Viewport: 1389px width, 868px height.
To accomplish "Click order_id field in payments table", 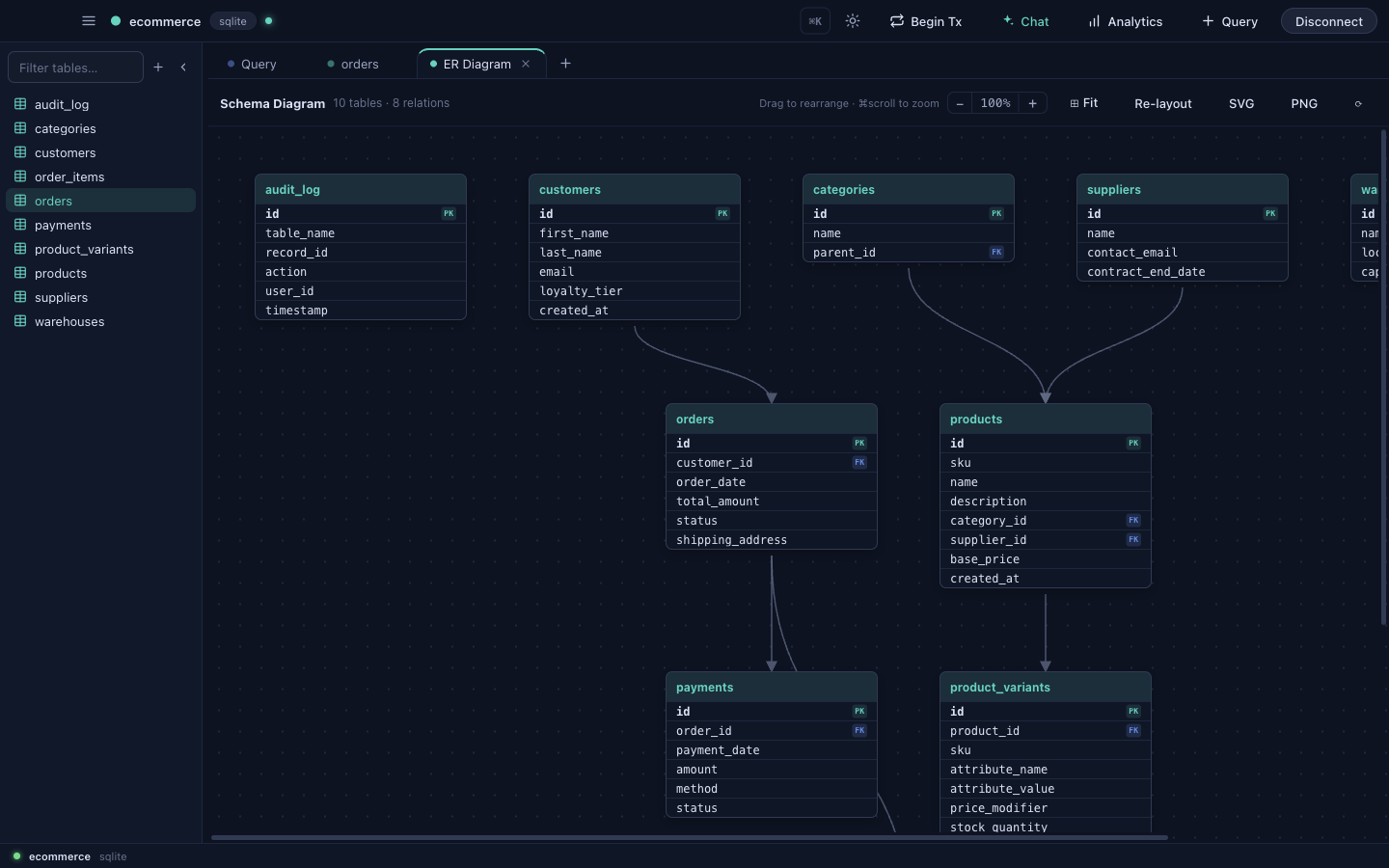I will point(772,731).
